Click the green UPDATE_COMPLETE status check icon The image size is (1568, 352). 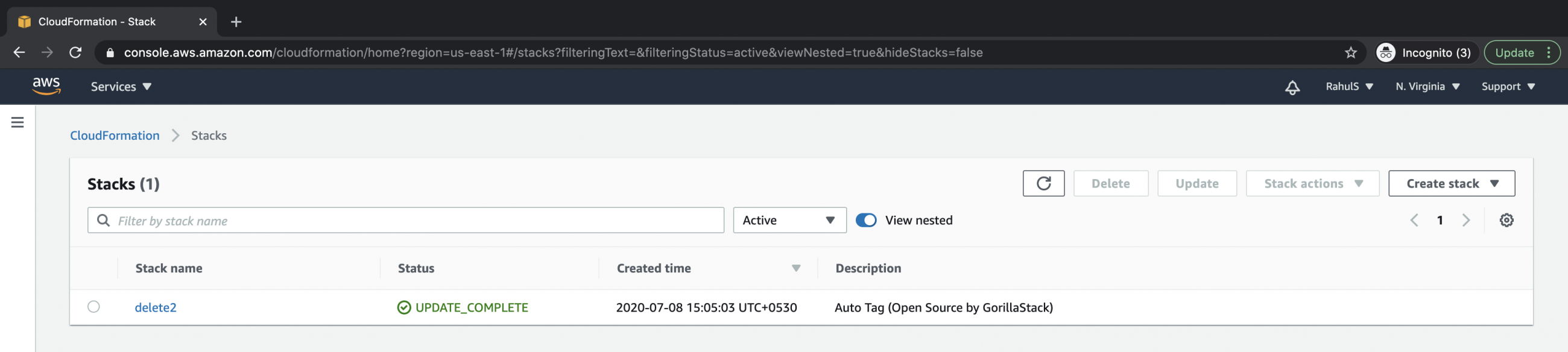point(403,307)
